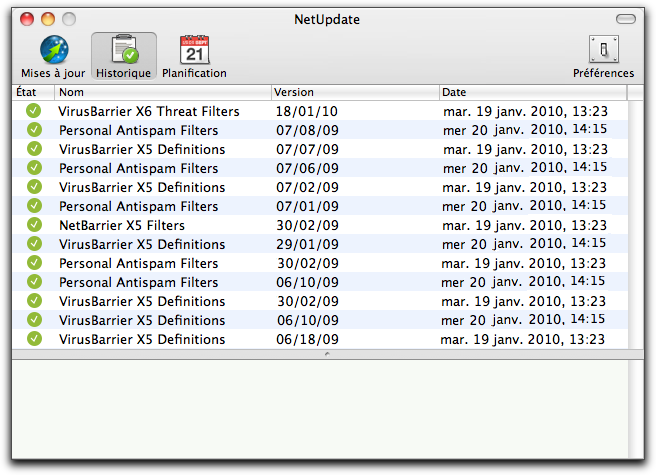This screenshot has width=656, height=475.
Task: Select VirusBarrier X5 Definitions in 07/07/09 row
Action: 142,149
